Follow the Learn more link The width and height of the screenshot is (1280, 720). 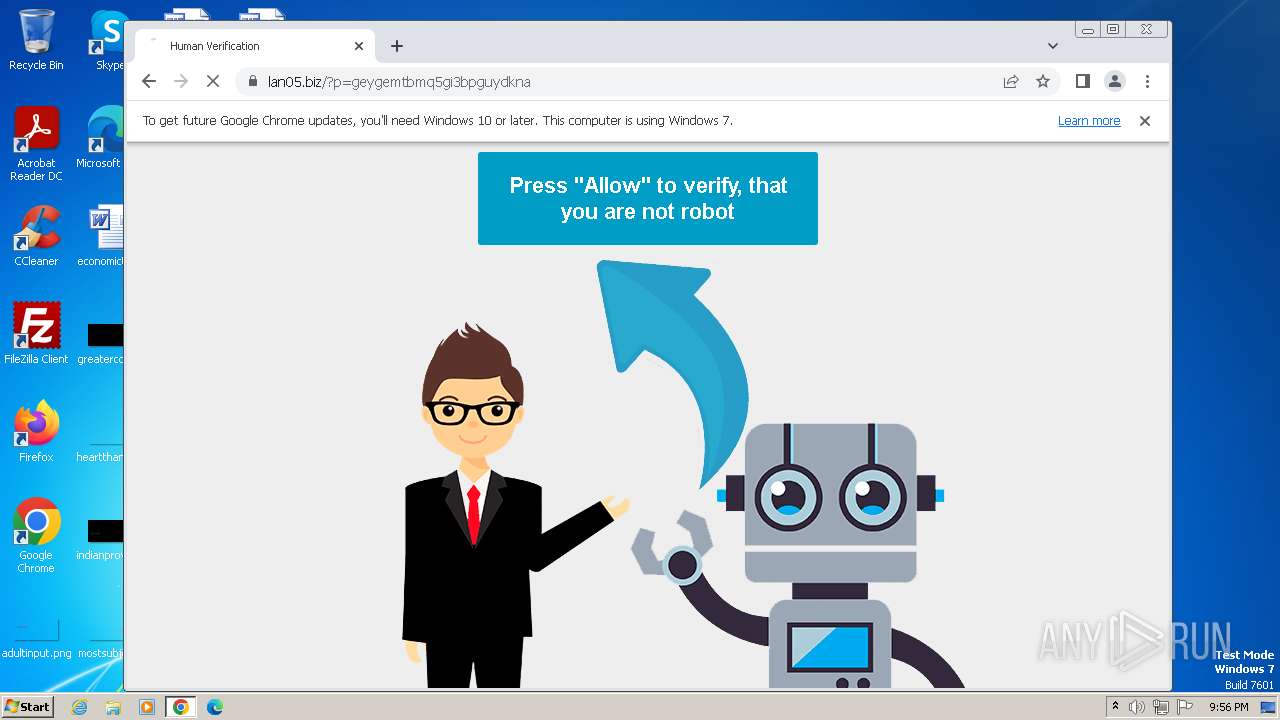click(x=1089, y=121)
